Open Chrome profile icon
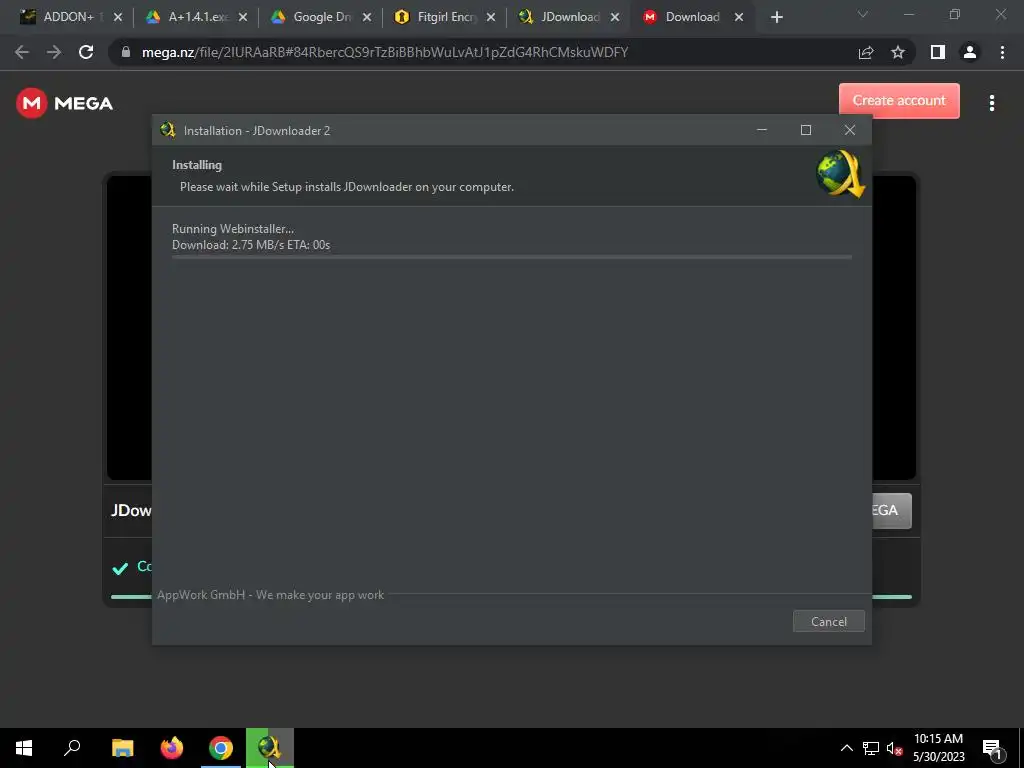The width and height of the screenshot is (1024, 768). pos(970,52)
